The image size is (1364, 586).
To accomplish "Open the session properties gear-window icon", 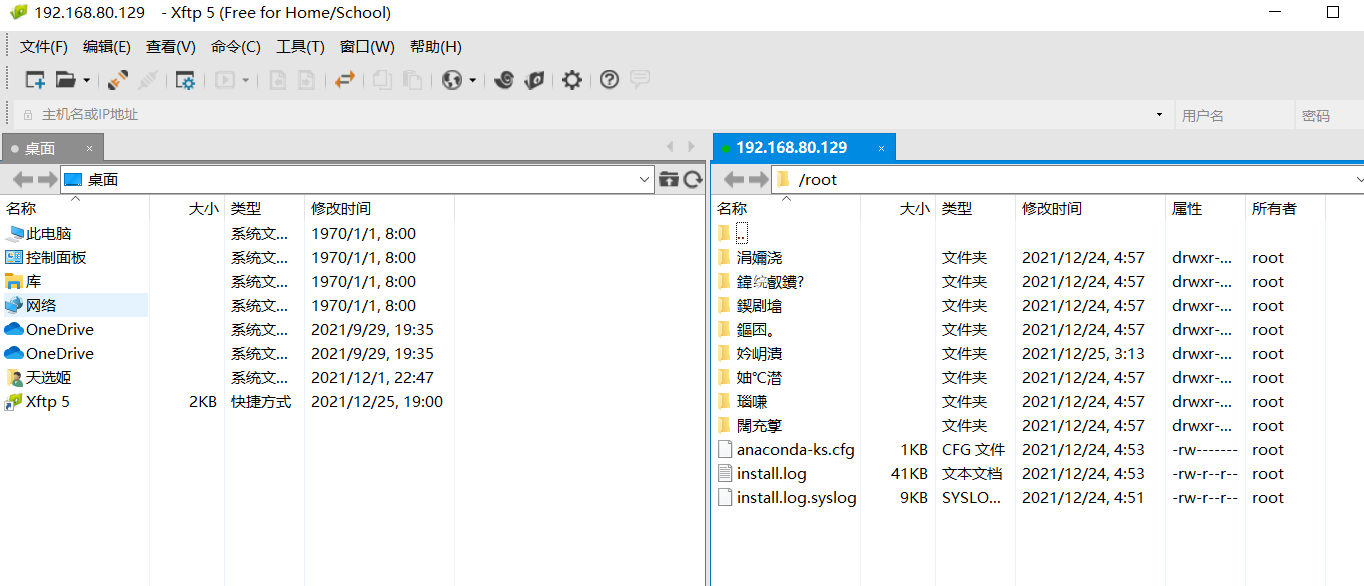I will (185, 80).
